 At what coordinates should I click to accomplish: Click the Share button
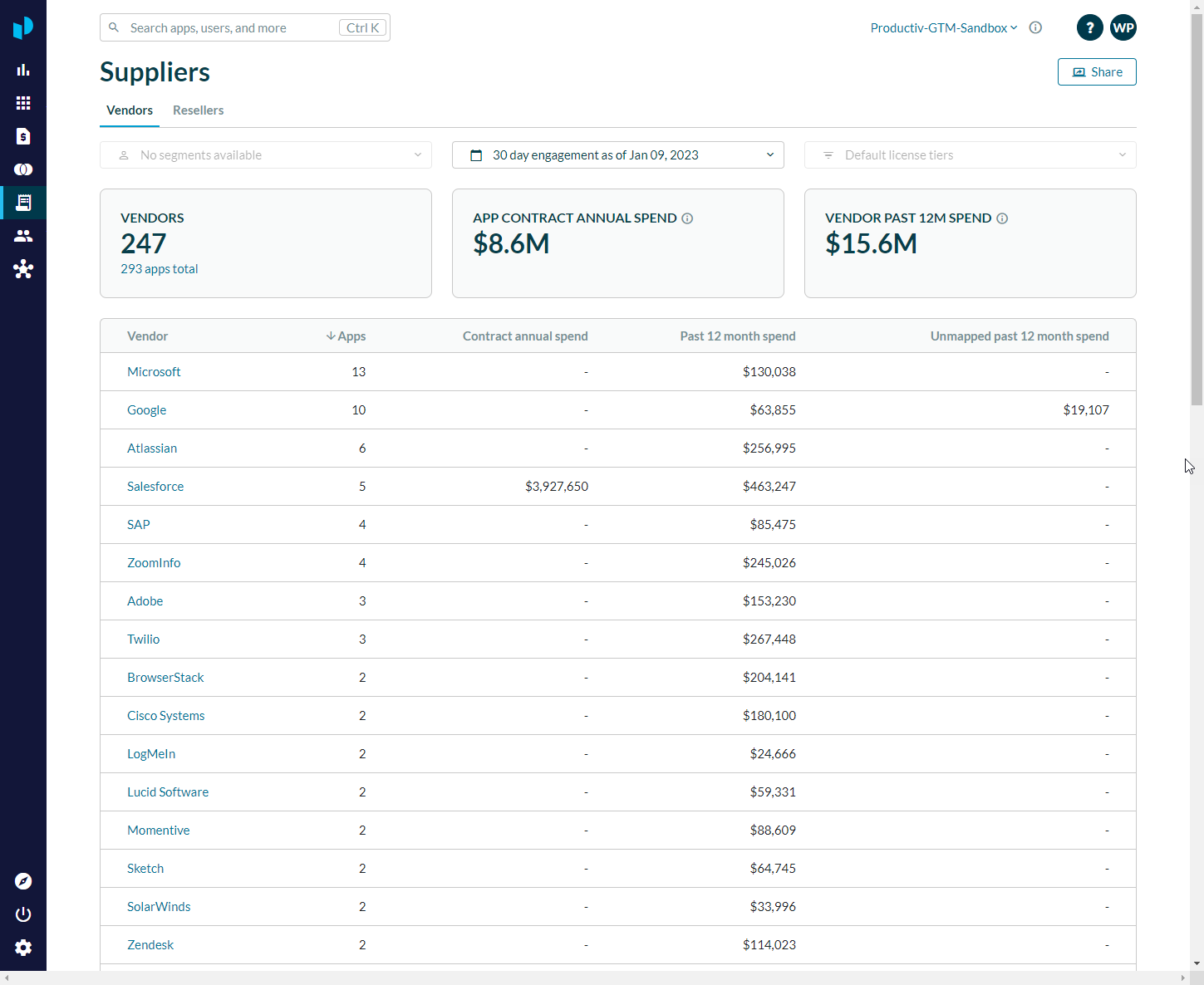[x=1096, y=72]
